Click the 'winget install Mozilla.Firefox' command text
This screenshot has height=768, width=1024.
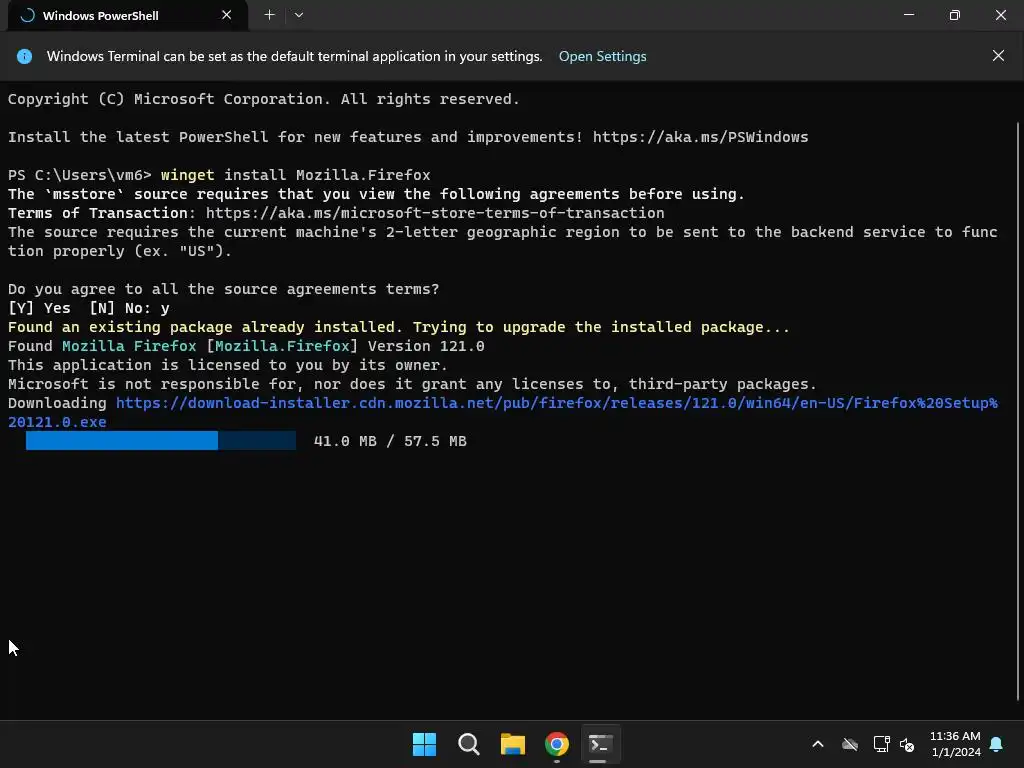point(296,175)
